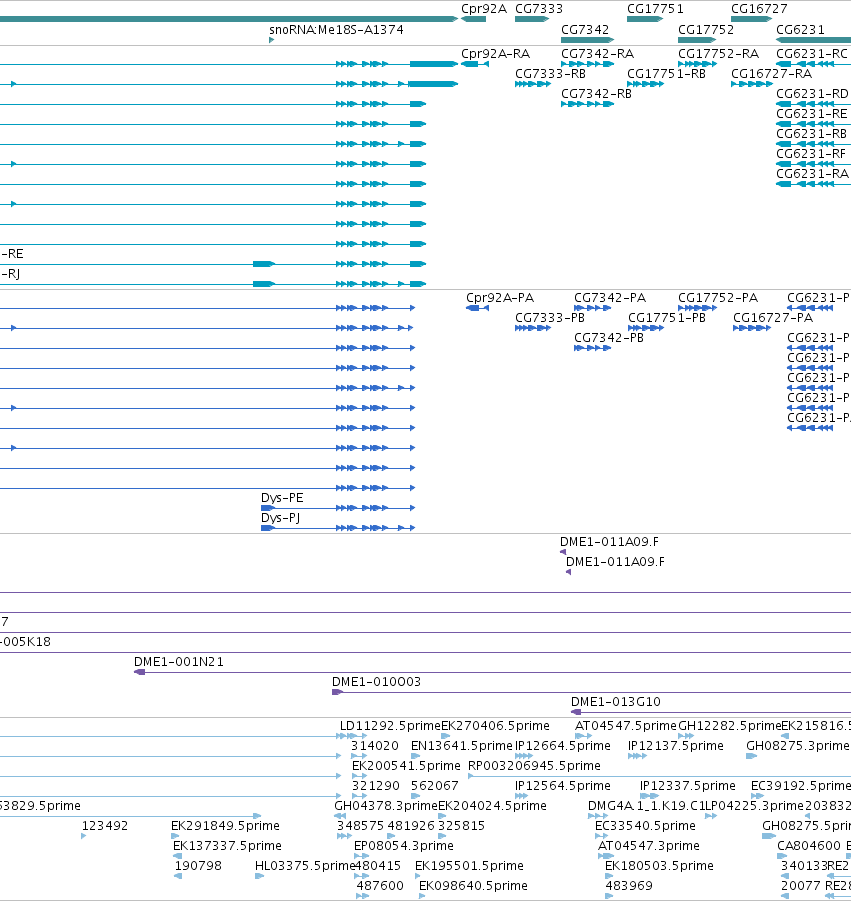
Task: Select the CG7342-PB protein label
Action: (609, 338)
